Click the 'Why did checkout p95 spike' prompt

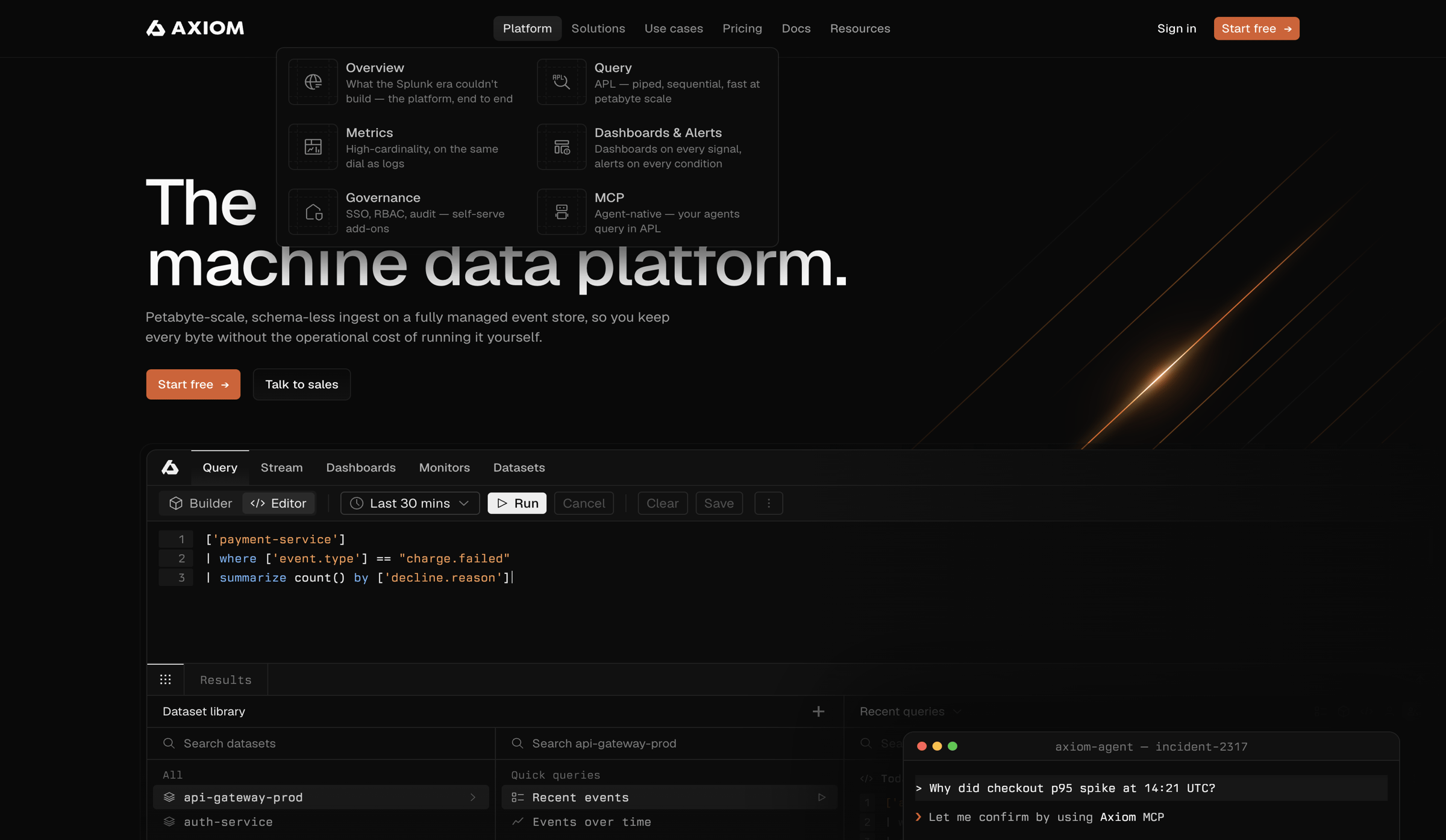[1151, 788]
